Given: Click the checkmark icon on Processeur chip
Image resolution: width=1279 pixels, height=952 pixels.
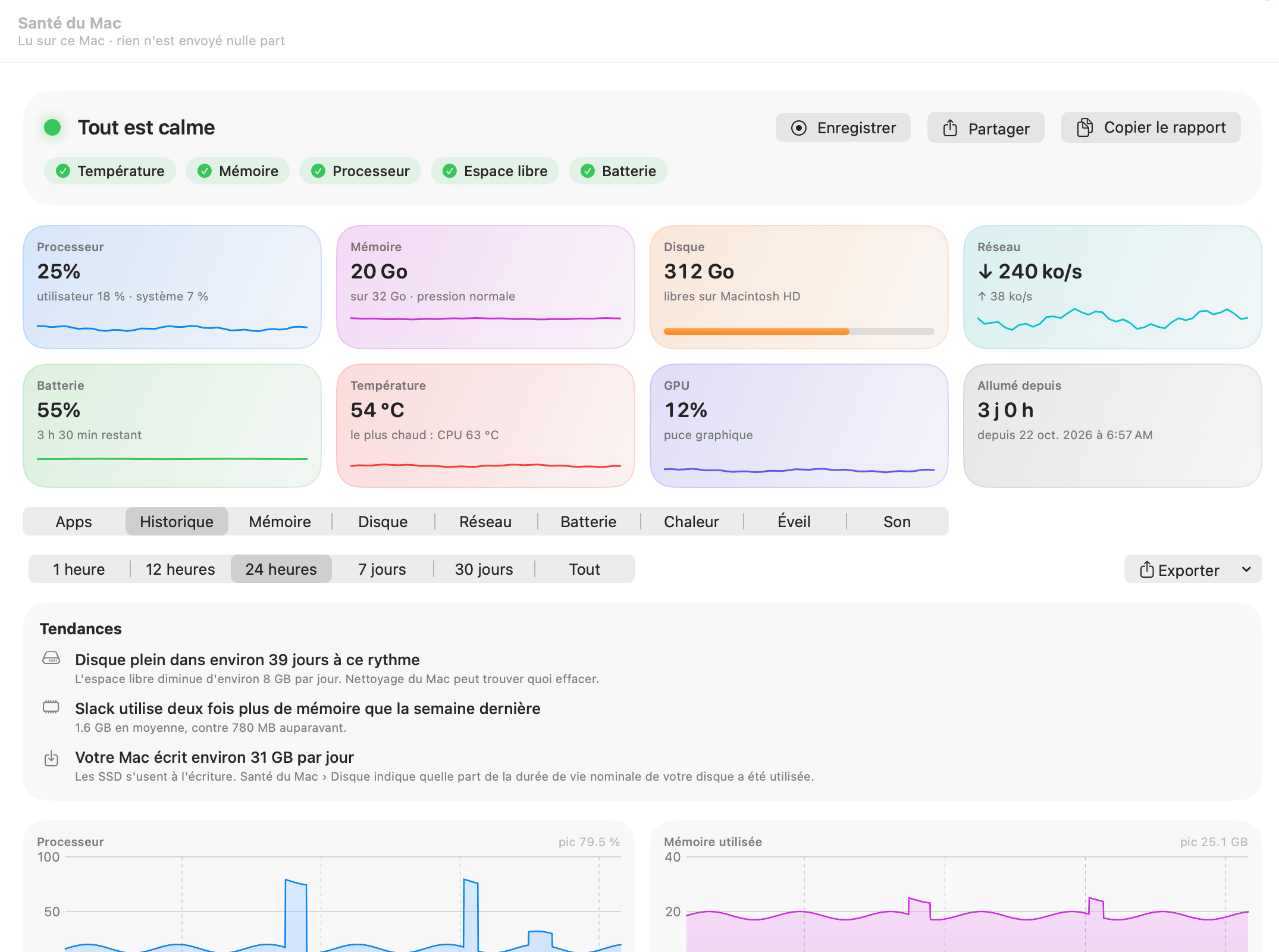Looking at the screenshot, I should click(x=318, y=171).
